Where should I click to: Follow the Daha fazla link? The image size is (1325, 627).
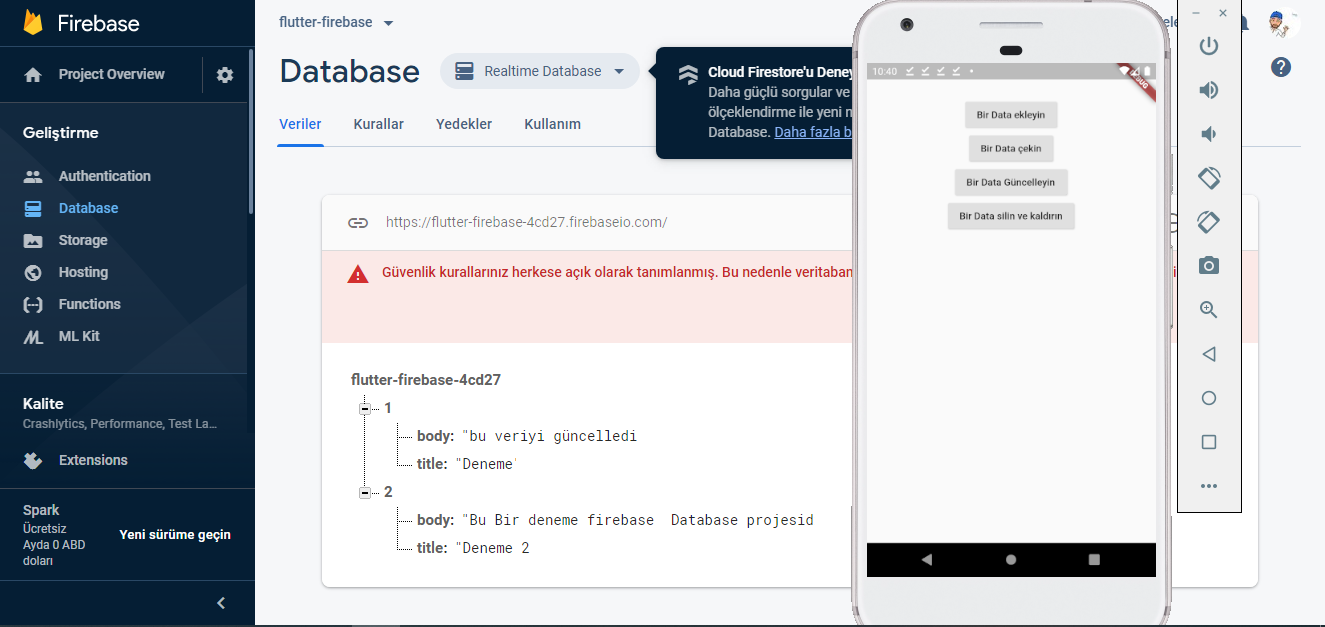tap(813, 131)
